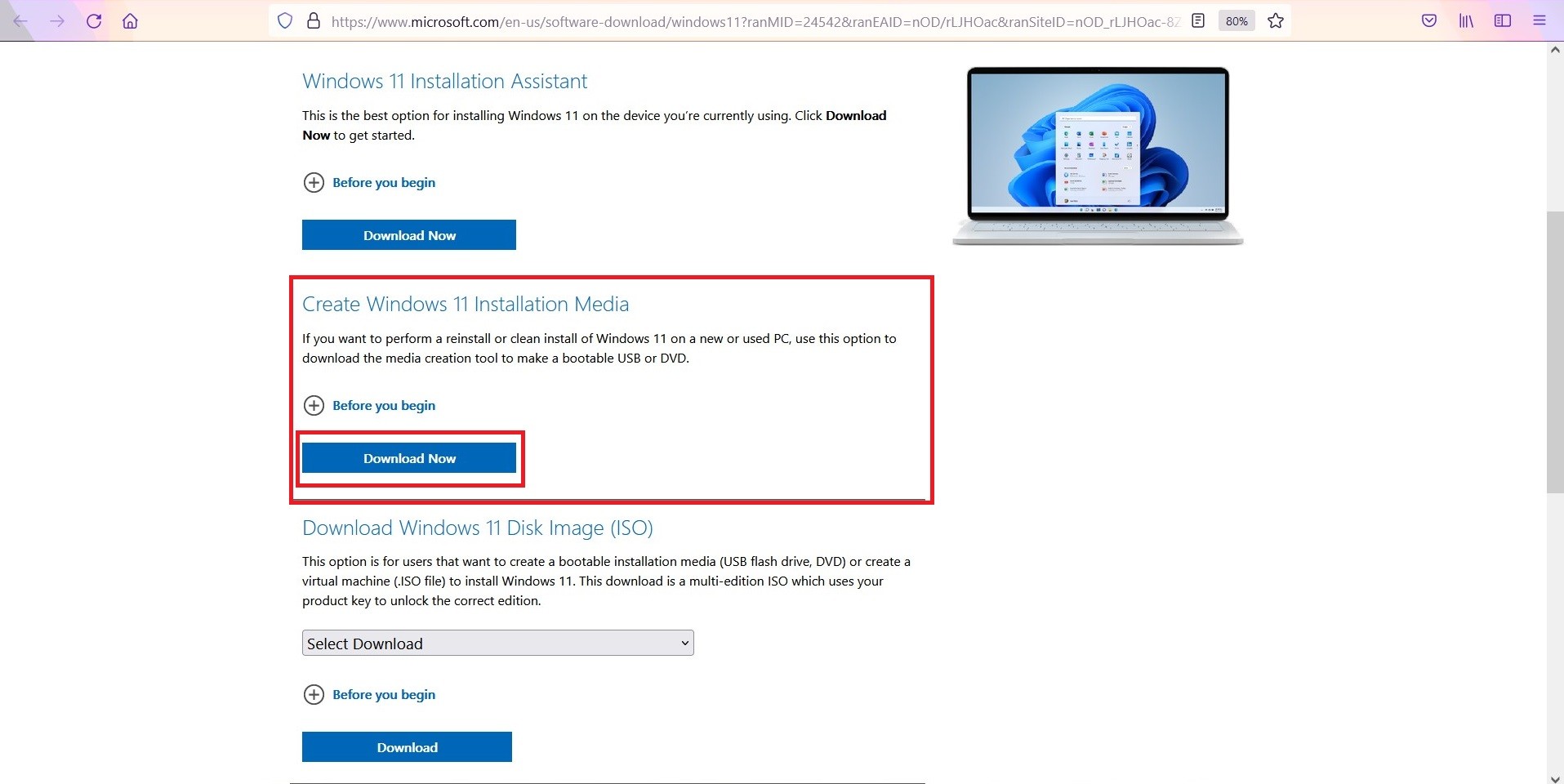This screenshot has height=784, width=1564.
Task: Open the Library icon in toolbar
Action: 1466,21
